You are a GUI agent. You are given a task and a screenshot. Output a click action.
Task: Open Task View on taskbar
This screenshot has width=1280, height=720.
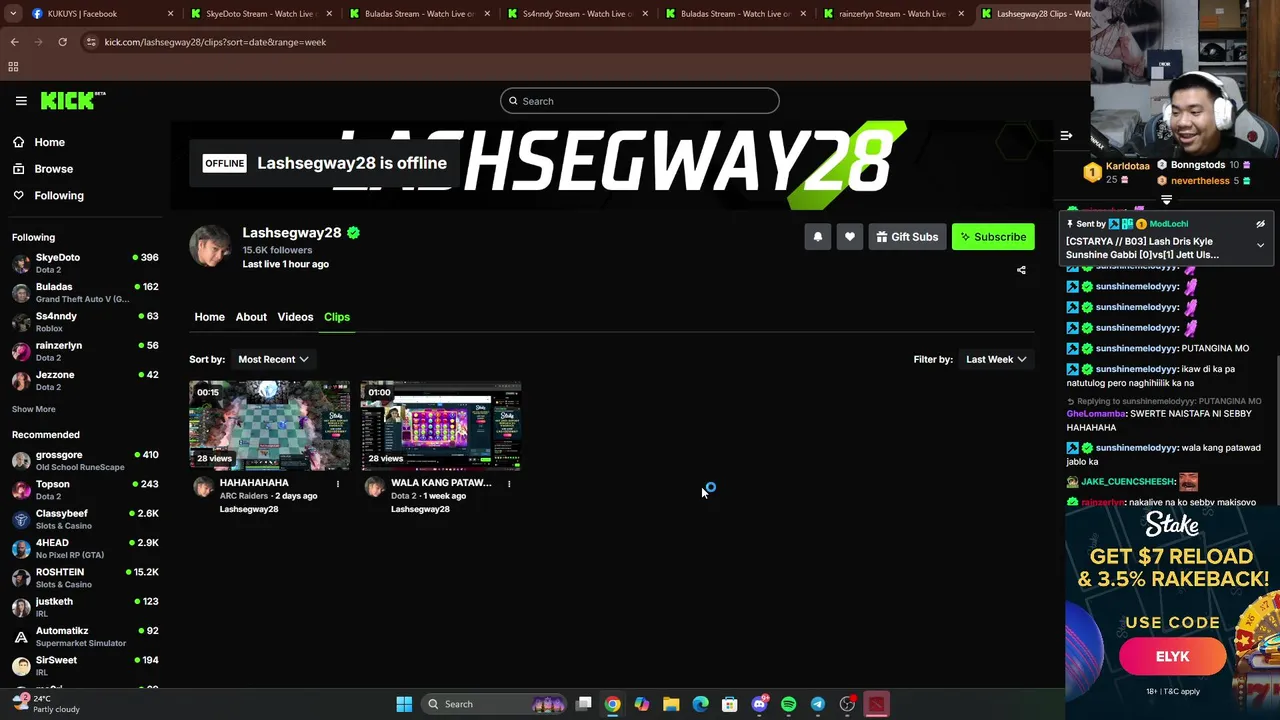pos(584,704)
